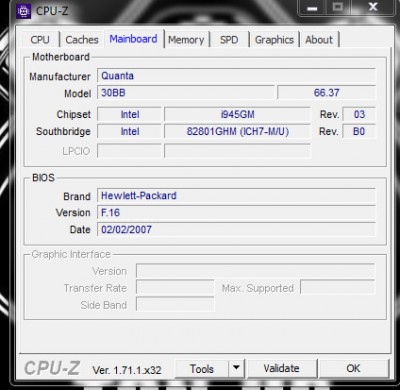Screen dimensions: 400x390
Task: Click the Manufacturer field showing Quanta
Action: (x=236, y=76)
